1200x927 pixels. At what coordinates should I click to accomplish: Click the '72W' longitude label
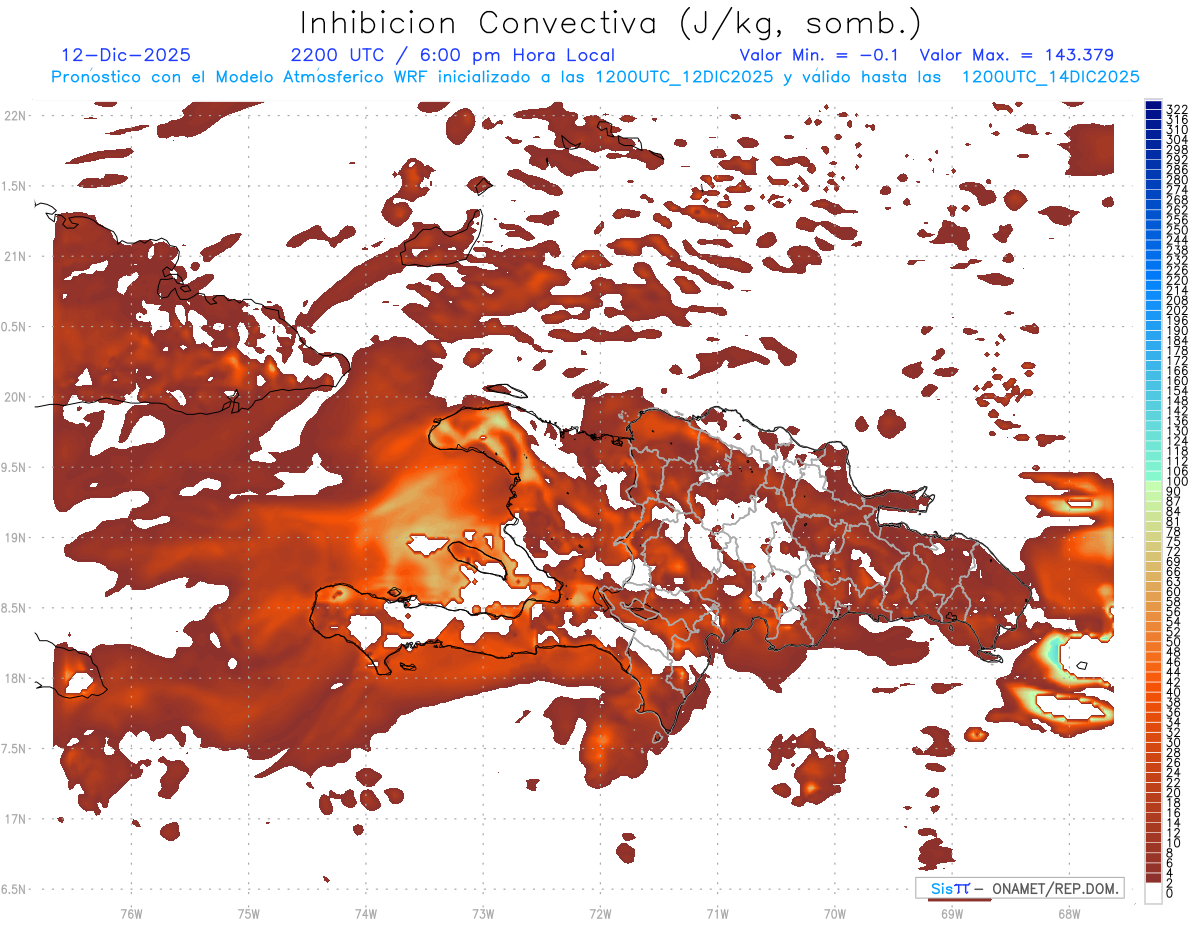click(600, 913)
